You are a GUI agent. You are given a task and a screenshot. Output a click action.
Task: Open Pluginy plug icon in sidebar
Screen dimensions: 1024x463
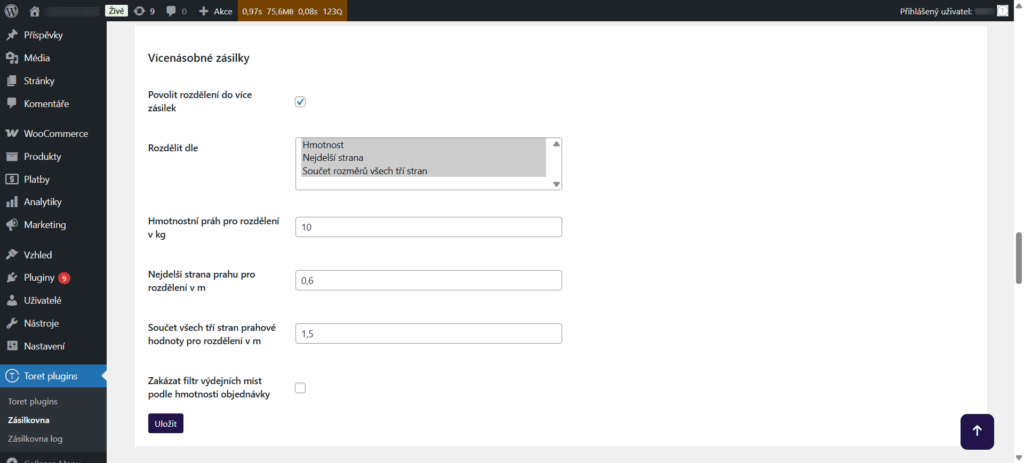pyautogui.click(x=12, y=278)
